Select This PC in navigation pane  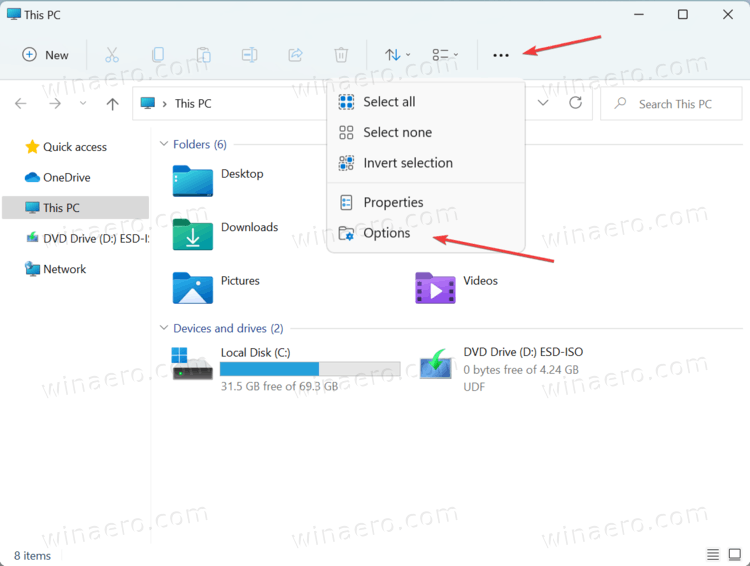[x=75, y=208]
